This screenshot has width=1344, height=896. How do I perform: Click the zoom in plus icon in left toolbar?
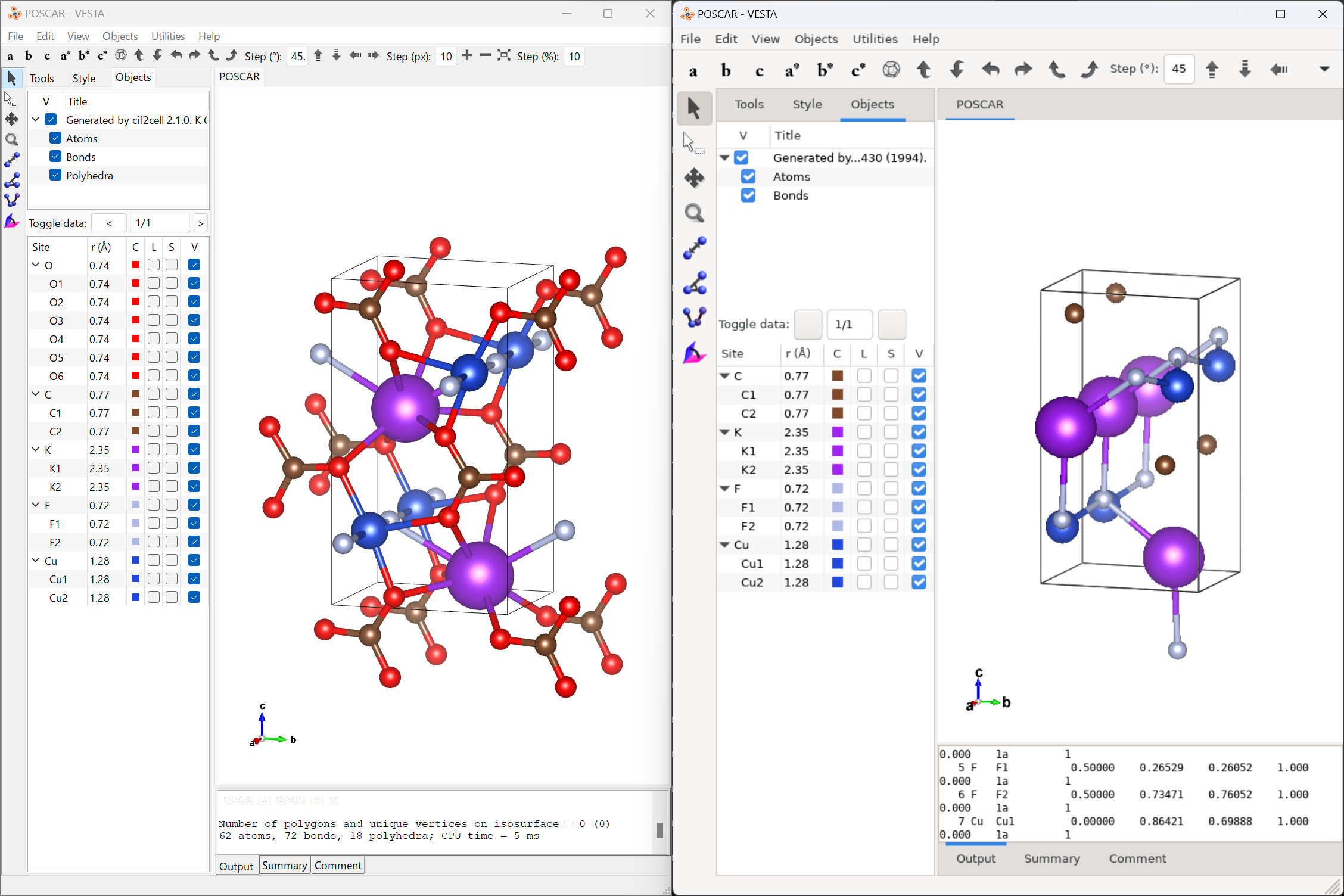point(467,55)
